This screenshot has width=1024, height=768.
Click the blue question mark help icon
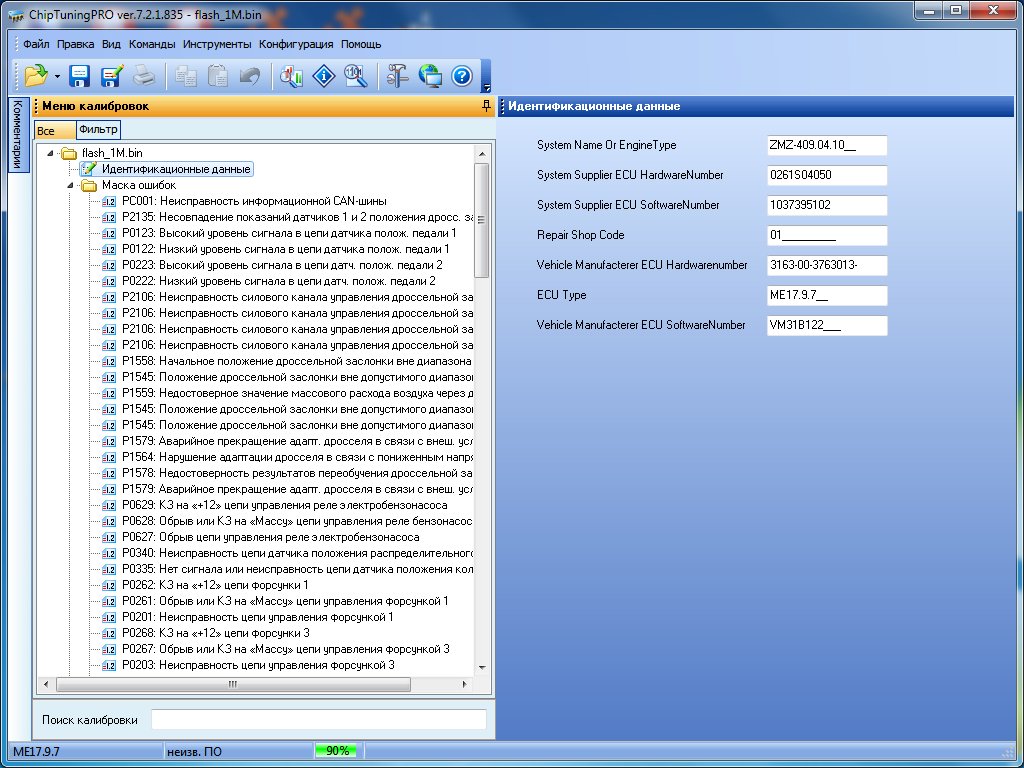(x=461, y=75)
